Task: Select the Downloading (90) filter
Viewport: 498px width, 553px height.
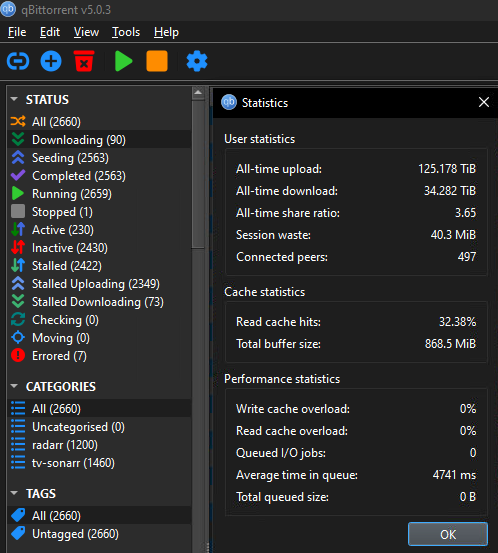Action: point(99,139)
